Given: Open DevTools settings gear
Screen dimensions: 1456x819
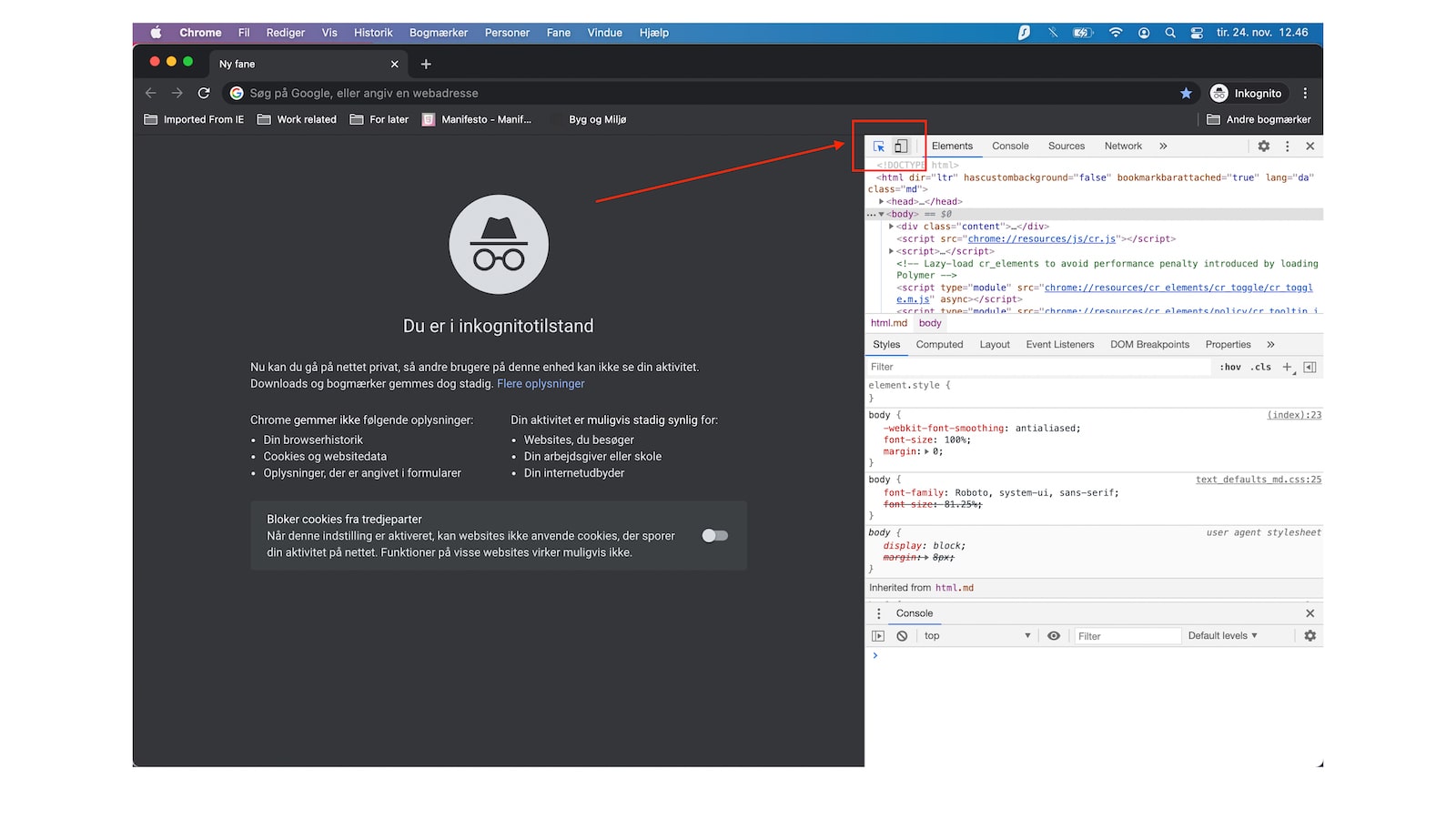Looking at the screenshot, I should 1263,146.
